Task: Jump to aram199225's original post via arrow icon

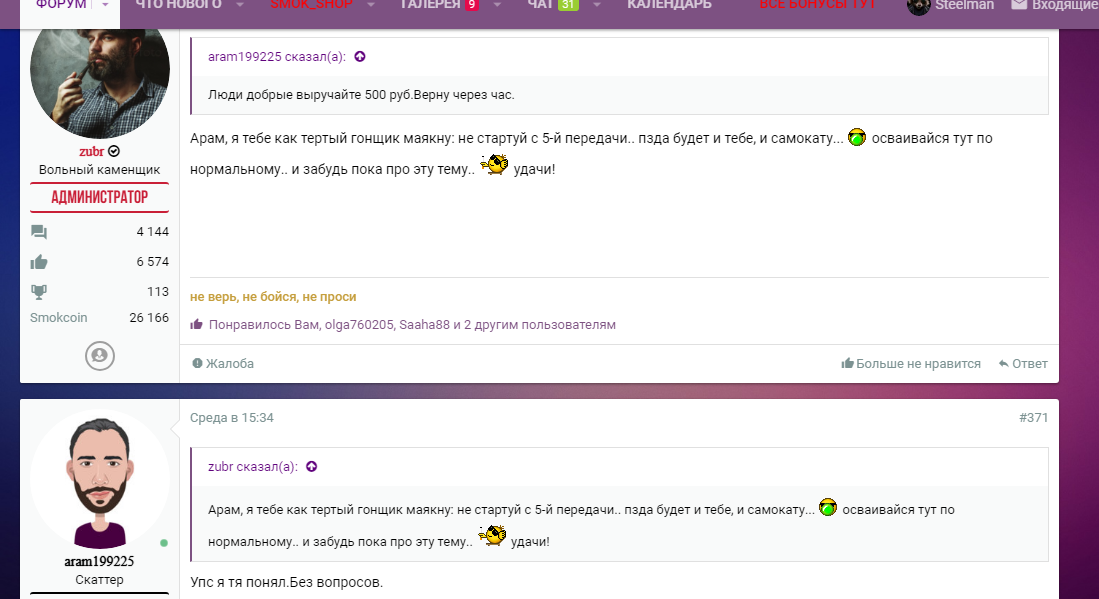Action: click(x=360, y=57)
